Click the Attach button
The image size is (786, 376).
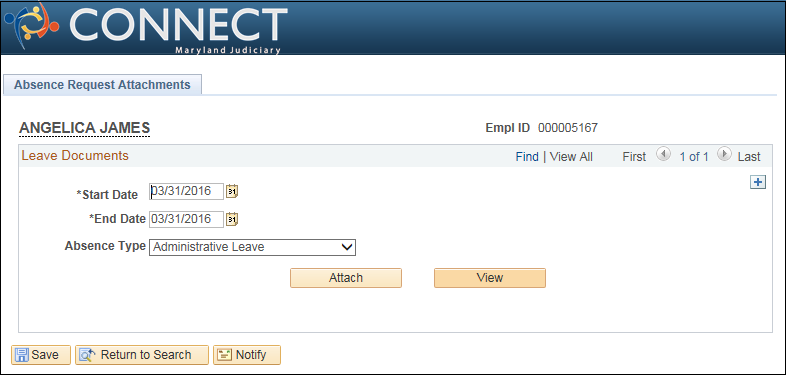(x=346, y=278)
